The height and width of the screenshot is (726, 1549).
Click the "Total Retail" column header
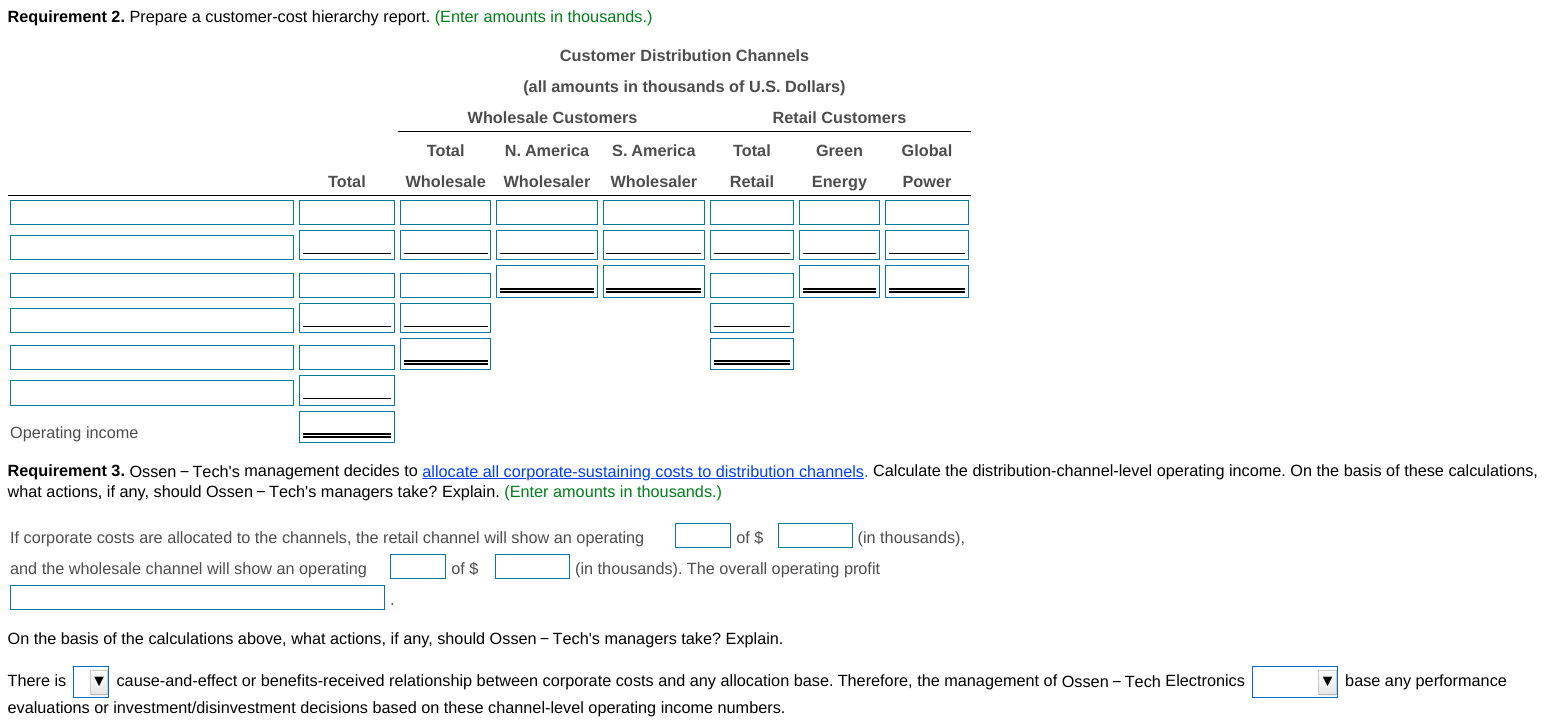(x=752, y=166)
